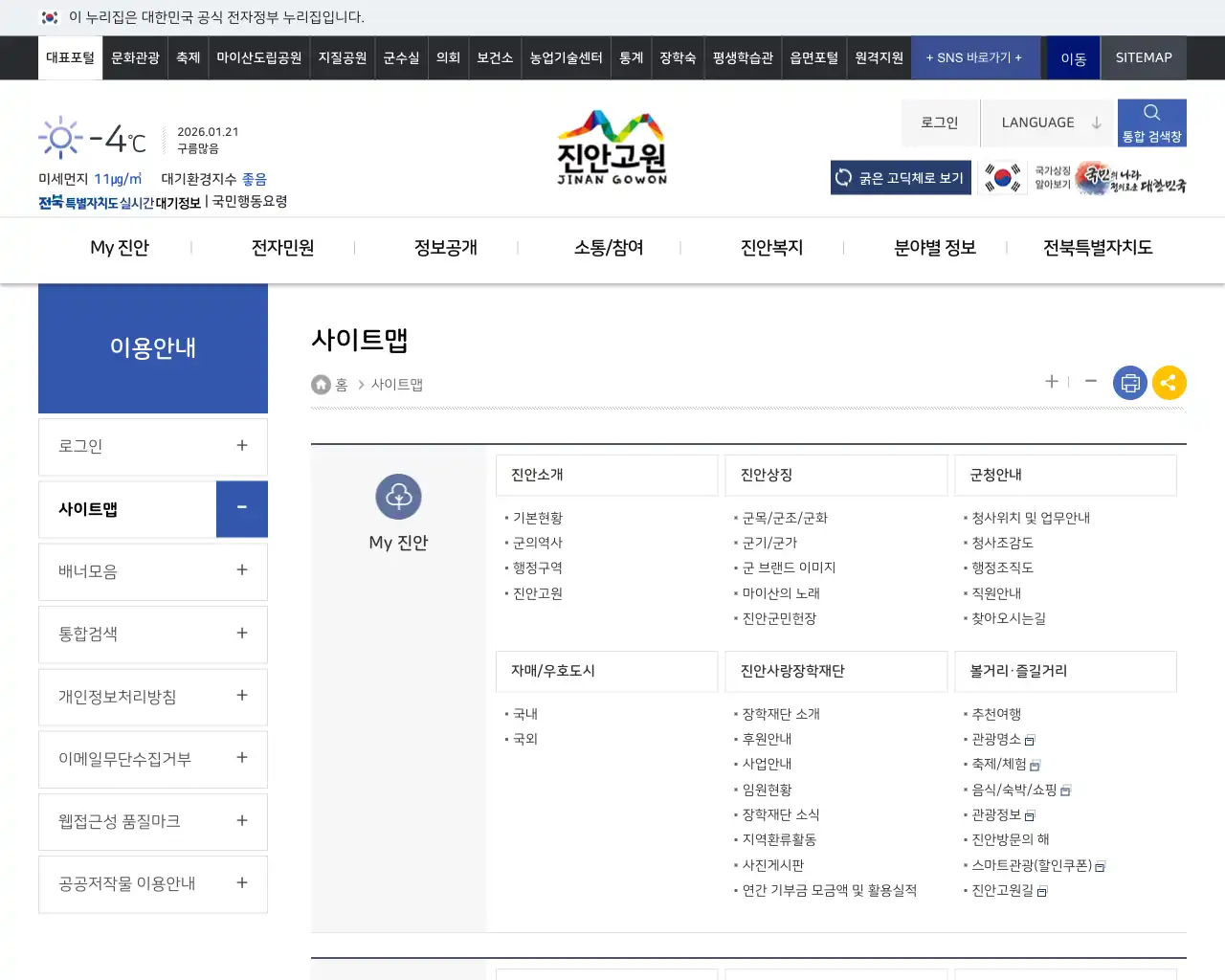
Task: Click the blue print icon on the sitemap page
Action: (x=1130, y=383)
